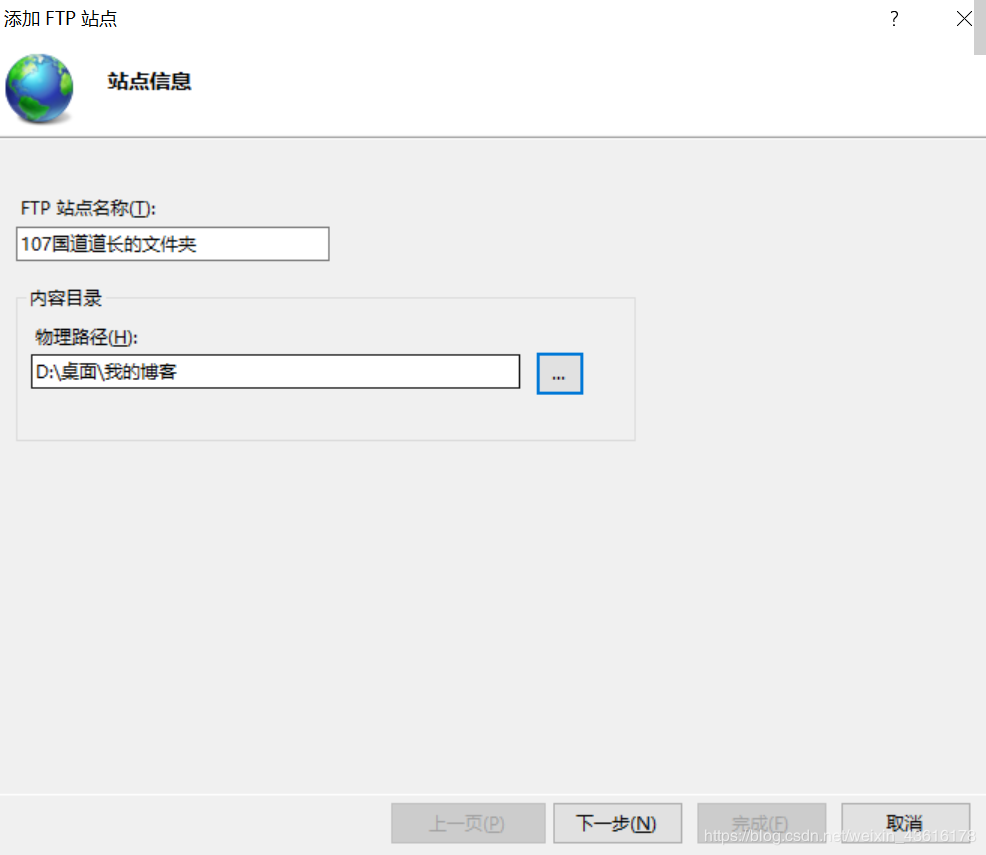
Task: Click the help question mark icon
Action: 894,19
